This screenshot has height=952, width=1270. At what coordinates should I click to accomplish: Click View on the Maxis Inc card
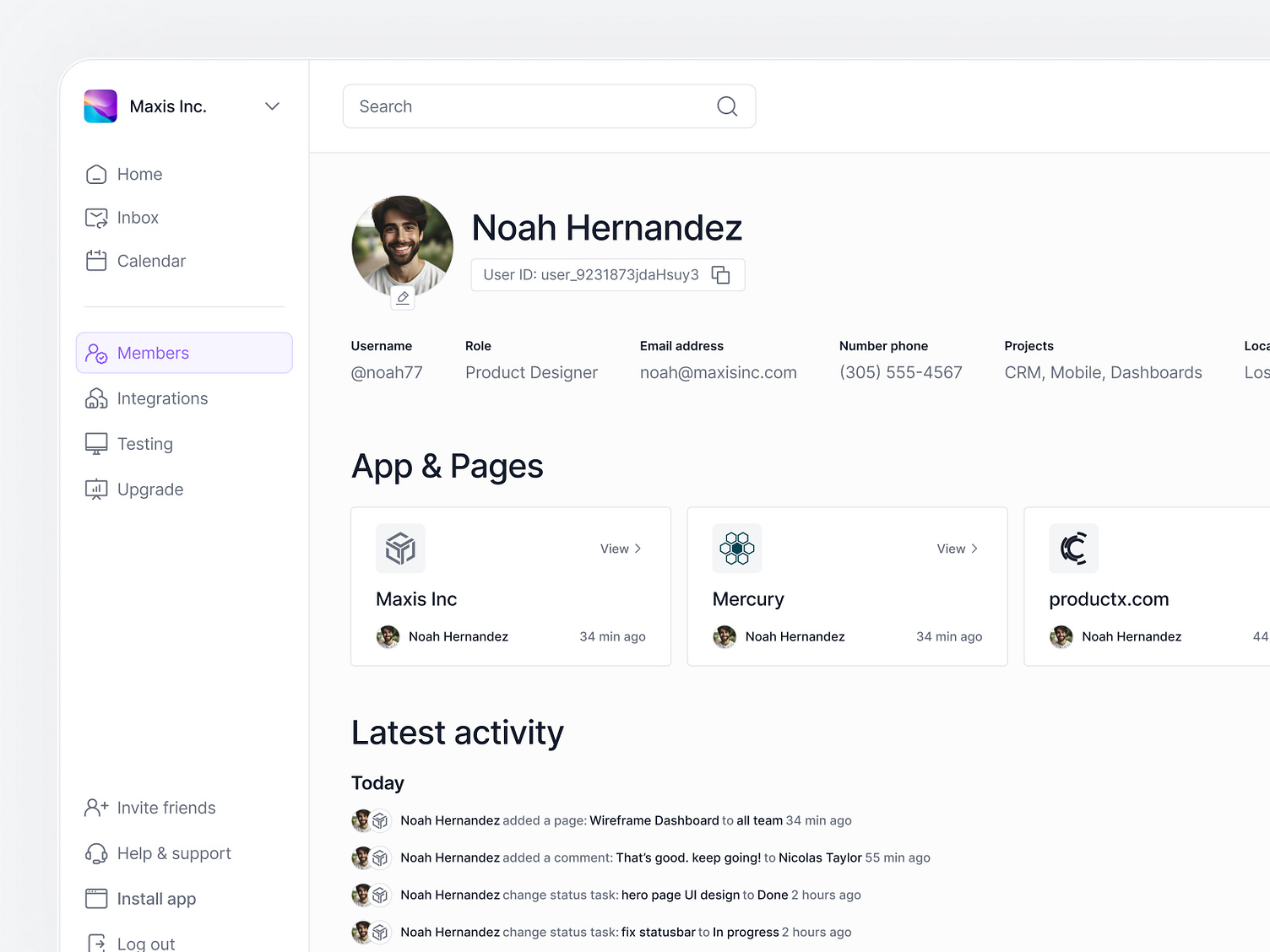(621, 549)
